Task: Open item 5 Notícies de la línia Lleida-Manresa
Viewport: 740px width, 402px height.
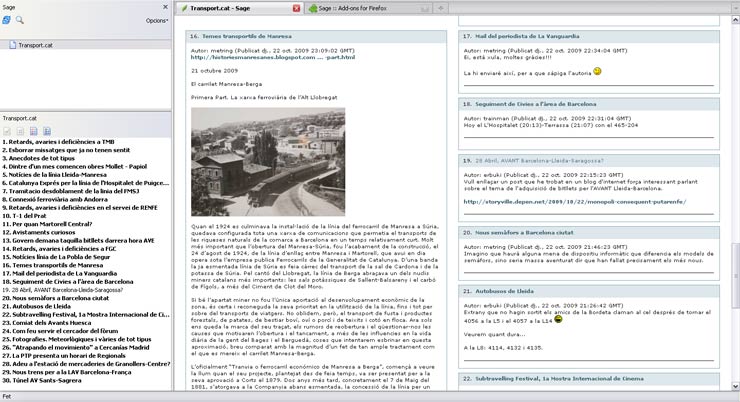Action: 54,175
